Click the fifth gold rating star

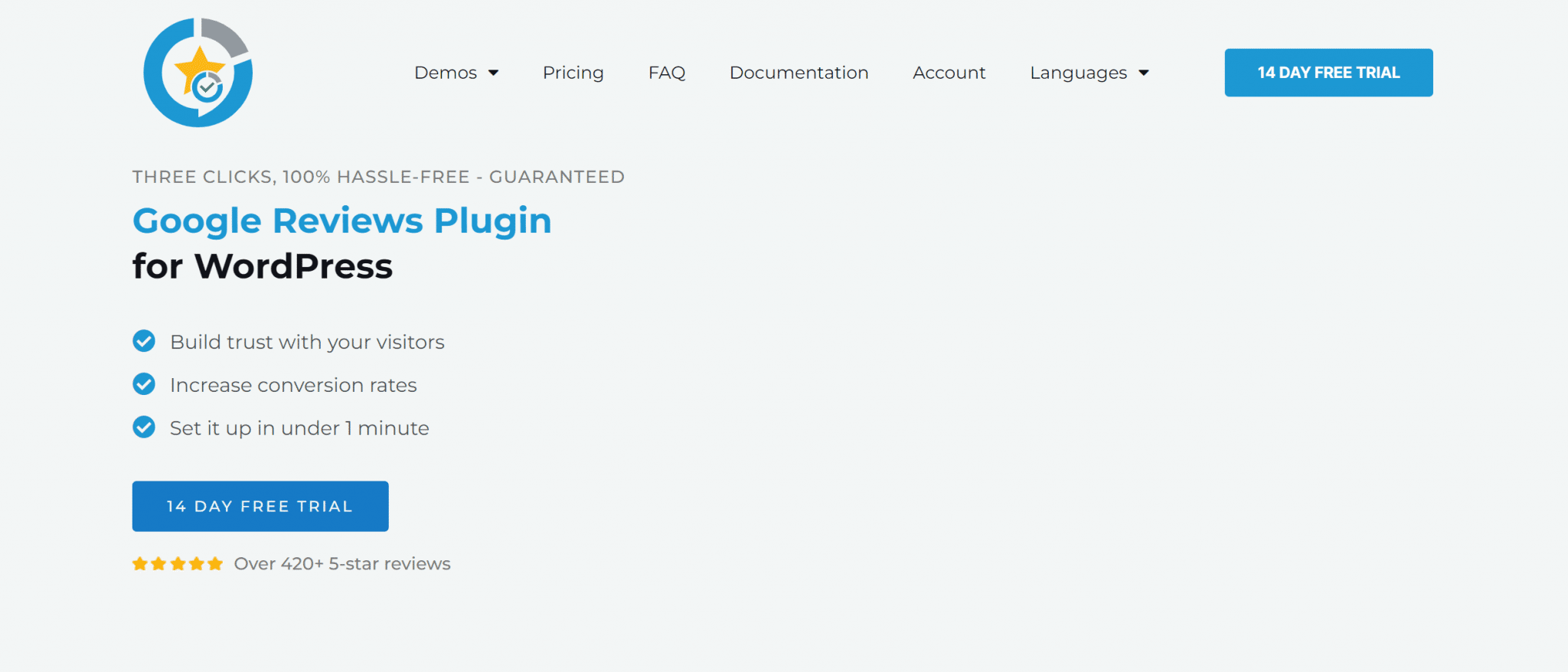pyautogui.click(x=215, y=564)
